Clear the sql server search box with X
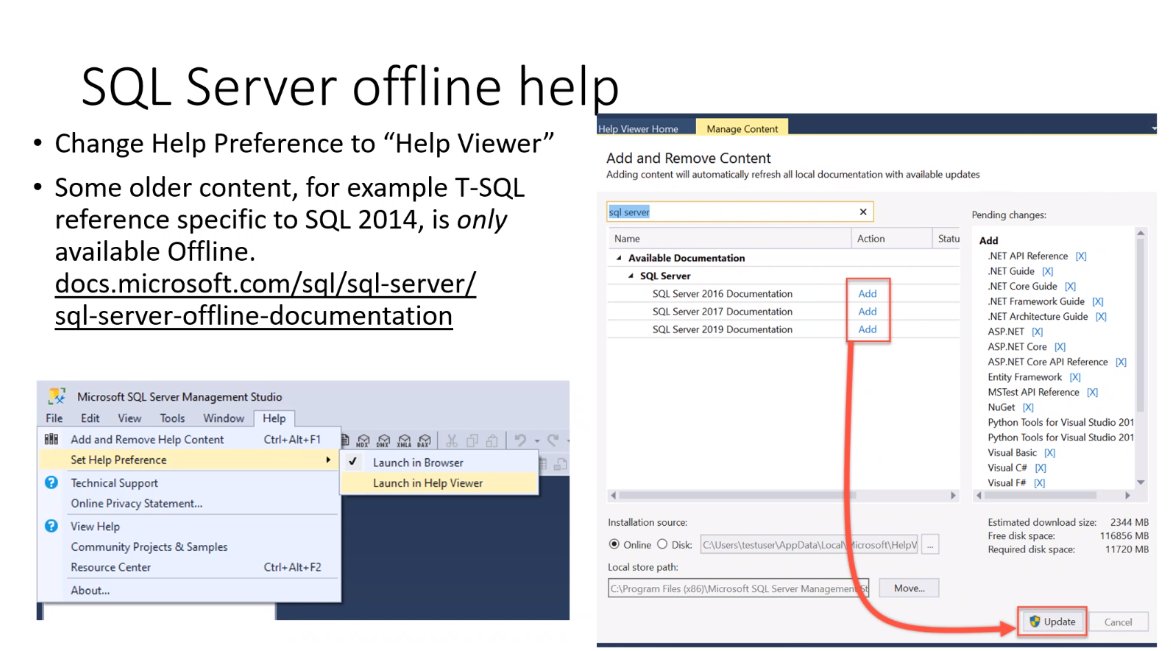The width and height of the screenshot is (1171, 651). [x=863, y=212]
